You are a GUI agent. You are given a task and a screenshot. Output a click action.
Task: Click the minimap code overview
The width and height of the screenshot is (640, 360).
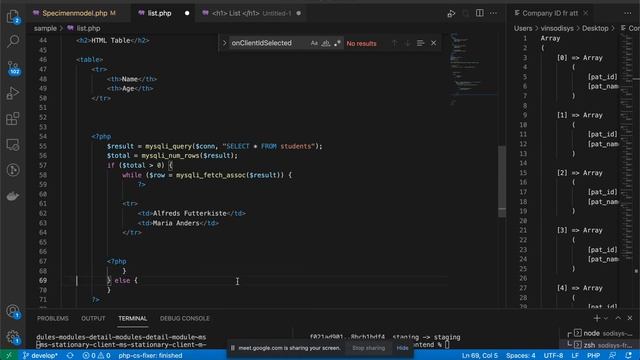click(473, 69)
